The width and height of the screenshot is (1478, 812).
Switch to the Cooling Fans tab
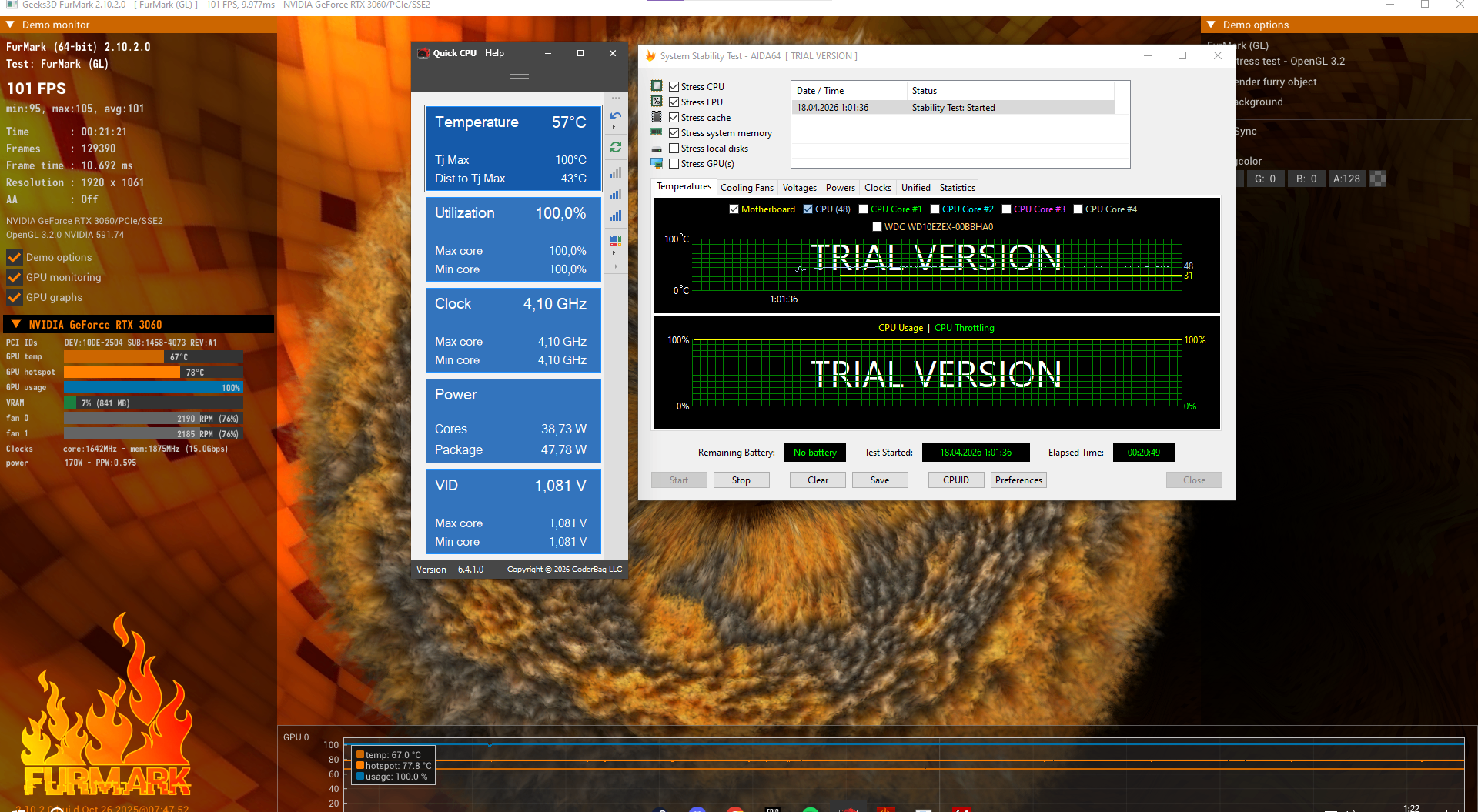747,188
